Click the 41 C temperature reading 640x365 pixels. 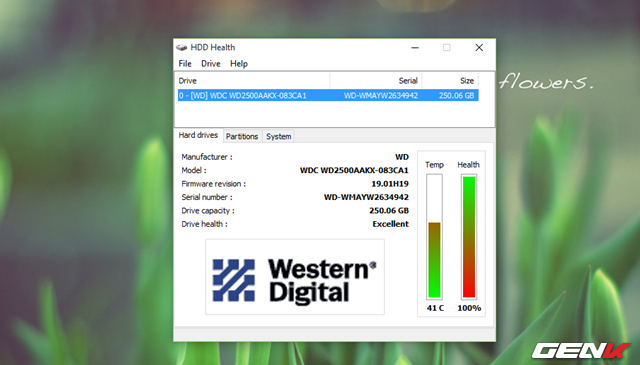click(x=435, y=308)
